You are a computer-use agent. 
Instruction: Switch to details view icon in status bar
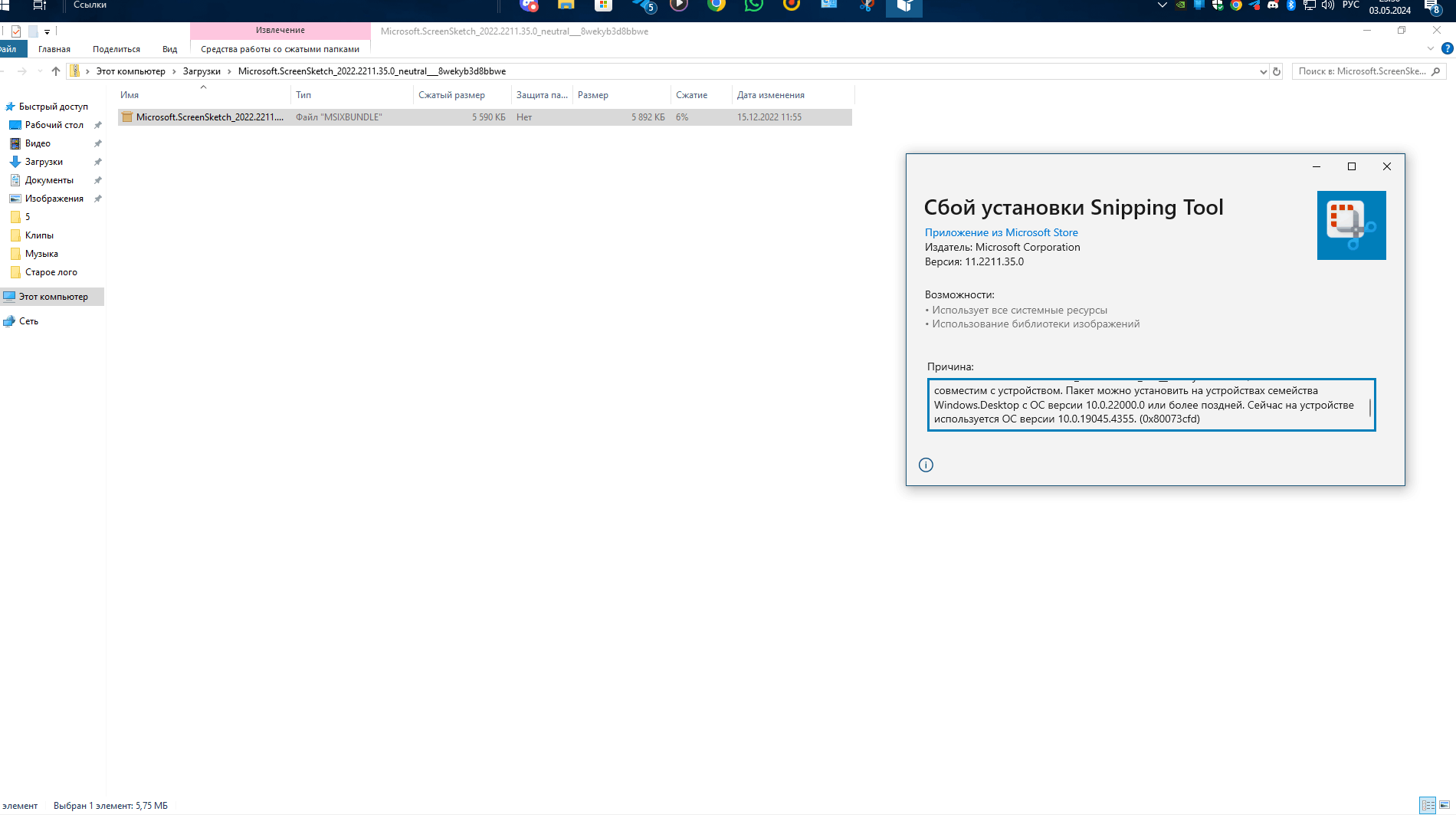tap(1428, 805)
